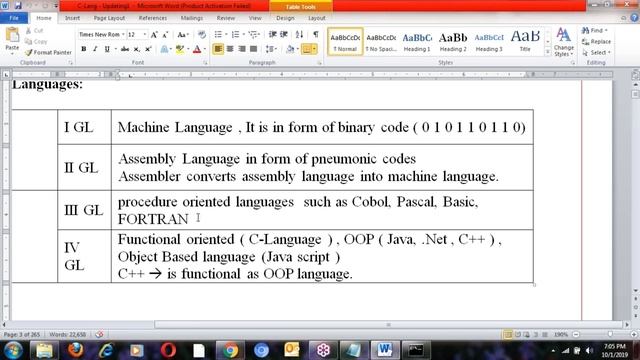Switch to the Insert tab
This screenshot has height=360, width=640.
pyautogui.click(x=72, y=18)
